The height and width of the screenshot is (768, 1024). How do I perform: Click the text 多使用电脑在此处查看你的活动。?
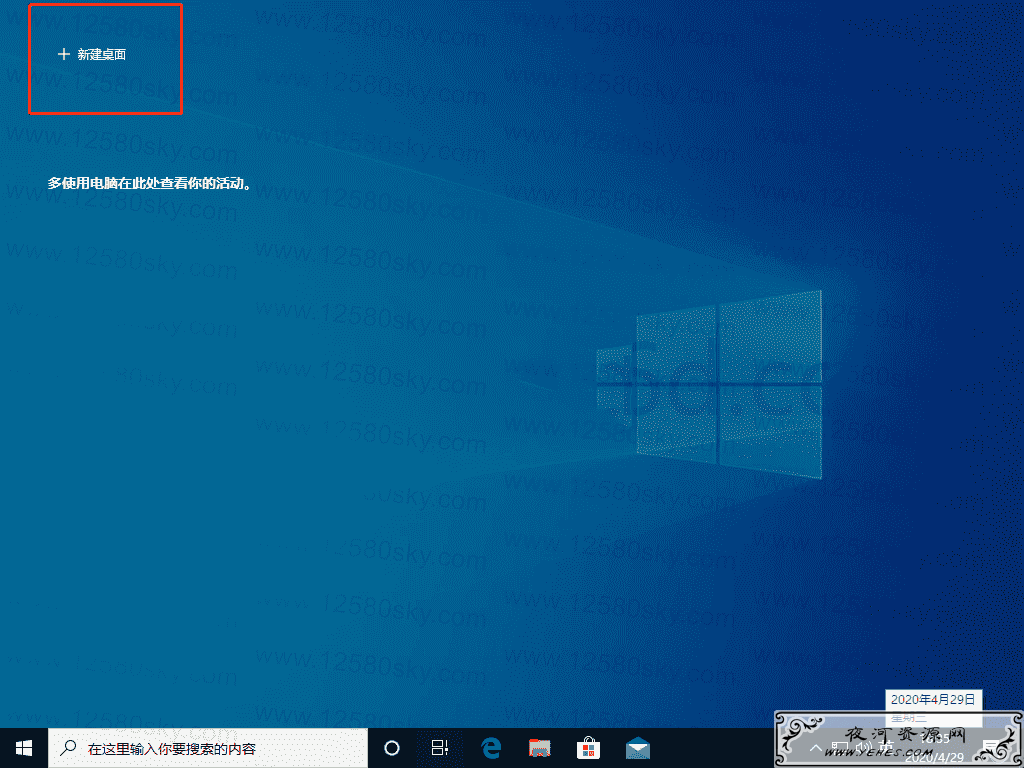pos(150,184)
